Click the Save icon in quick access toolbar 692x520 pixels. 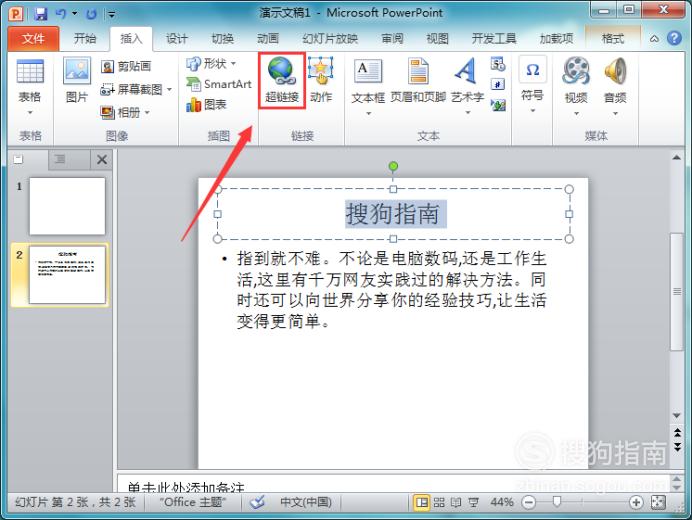pos(41,14)
